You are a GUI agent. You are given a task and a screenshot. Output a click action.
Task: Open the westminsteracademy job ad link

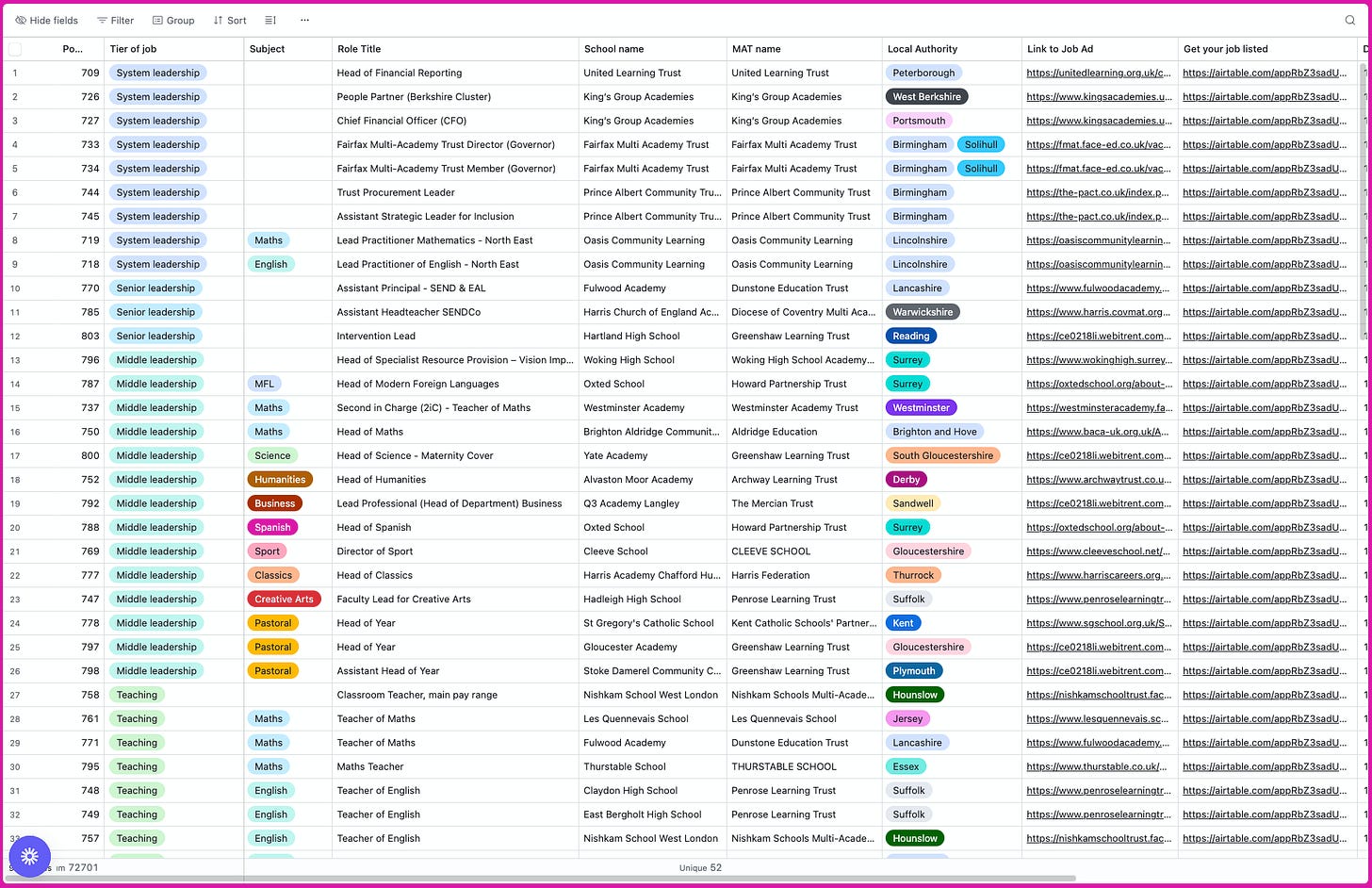[1099, 408]
